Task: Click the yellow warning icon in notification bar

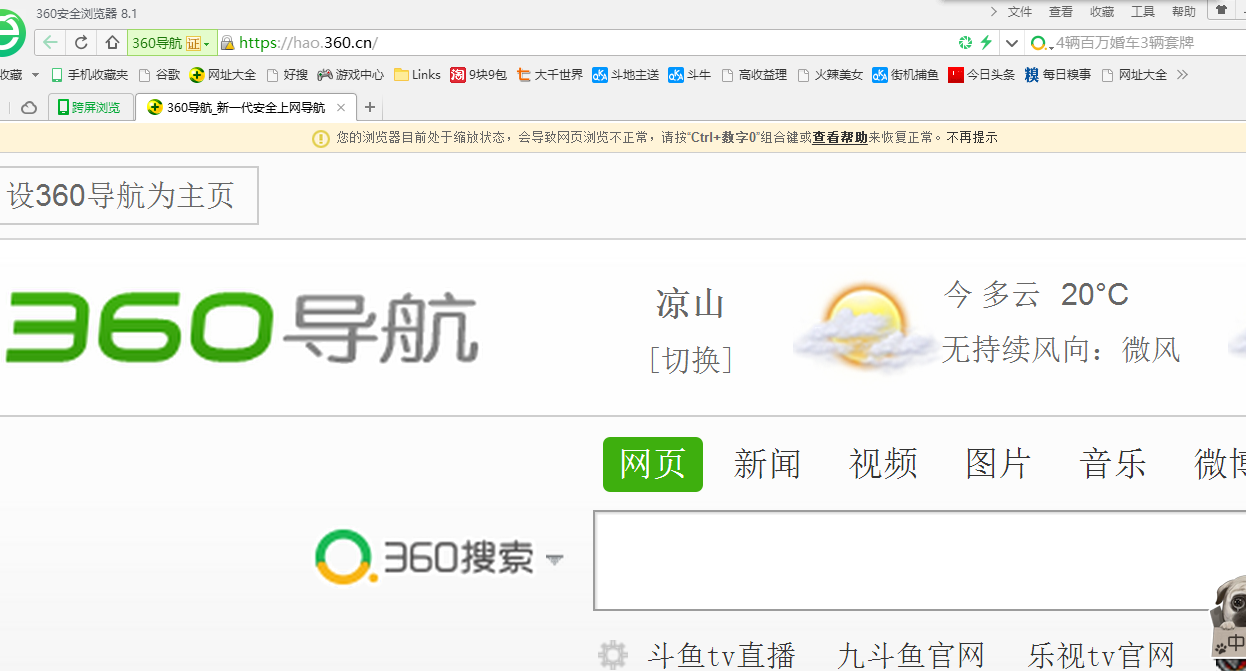Action: pyautogui.click(x=321, y=138)
